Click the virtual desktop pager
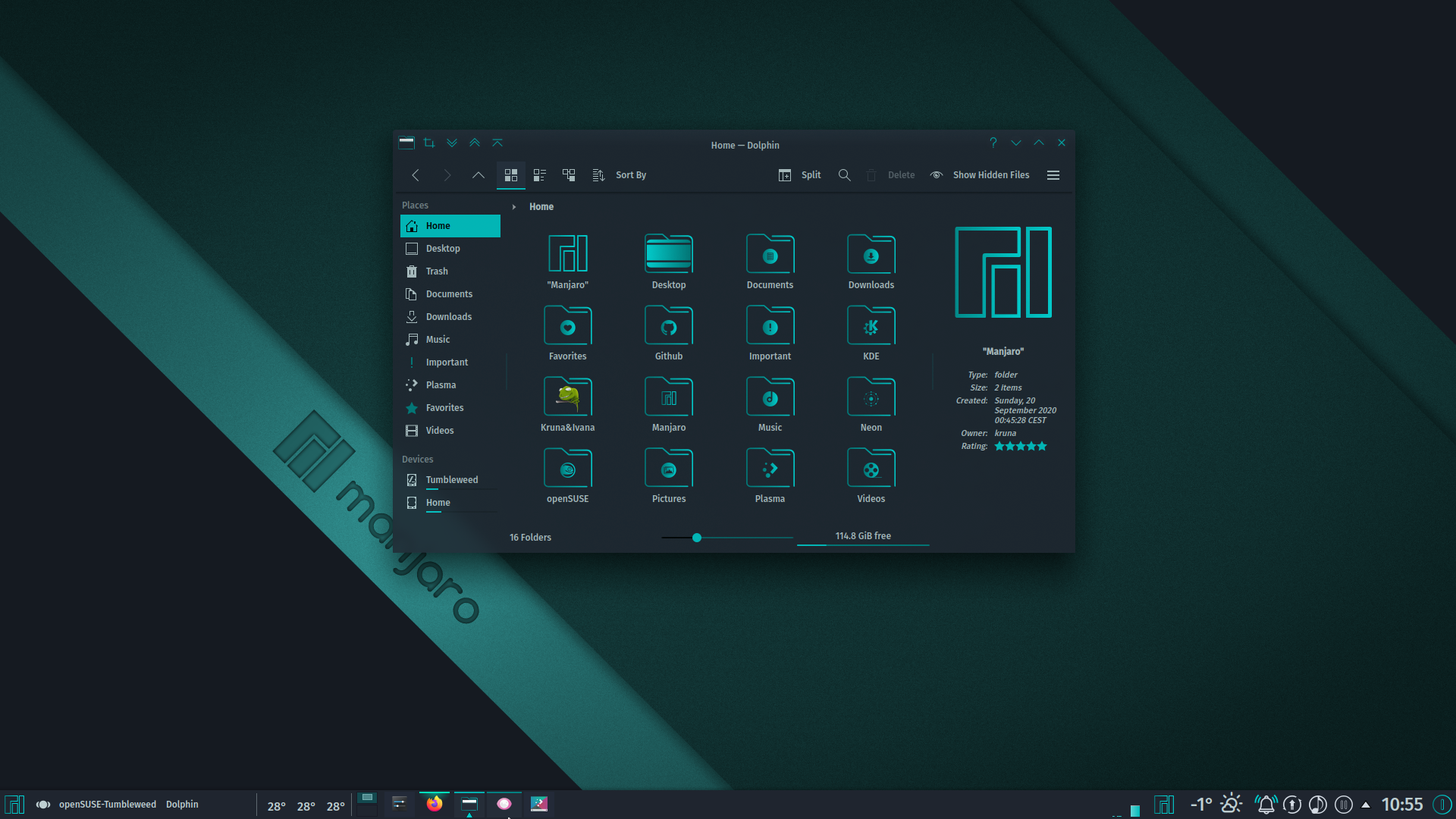1456x819 pixels. point(367,804)
